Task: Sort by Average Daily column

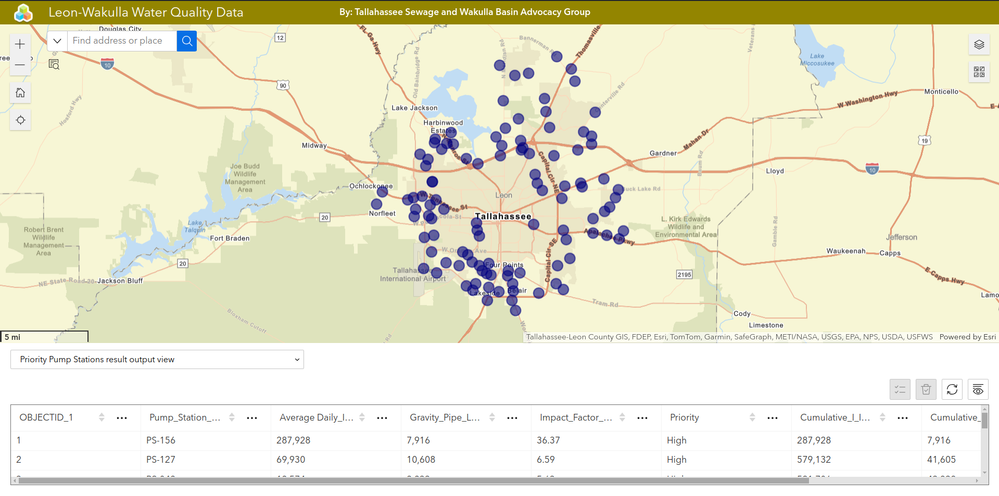Action: click(362, 418)
